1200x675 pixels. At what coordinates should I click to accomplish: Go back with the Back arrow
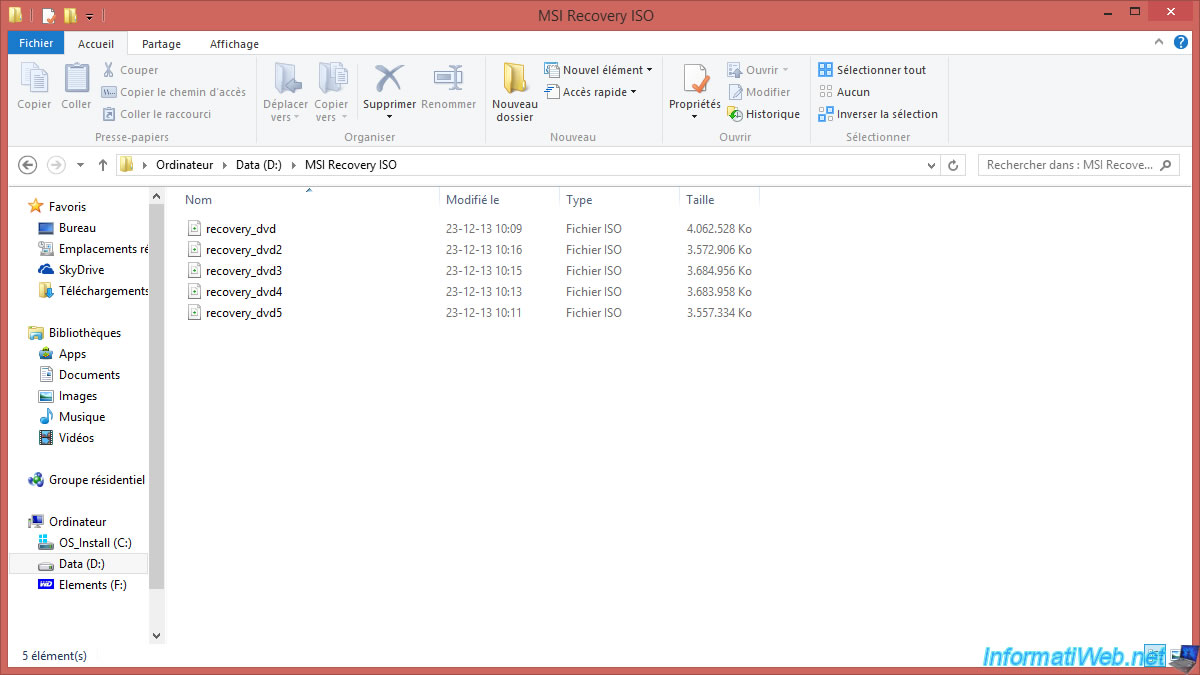[28, 165]
